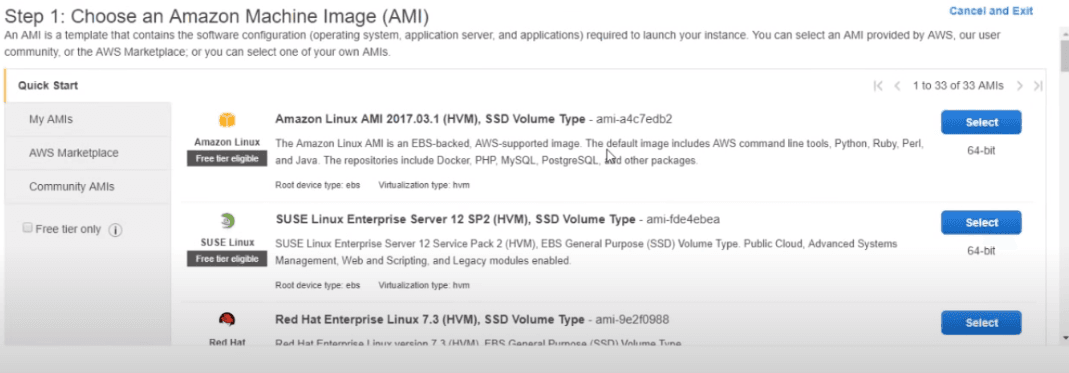Go to previous page of AMIs
1069x373 pixels.
point(897,86)
